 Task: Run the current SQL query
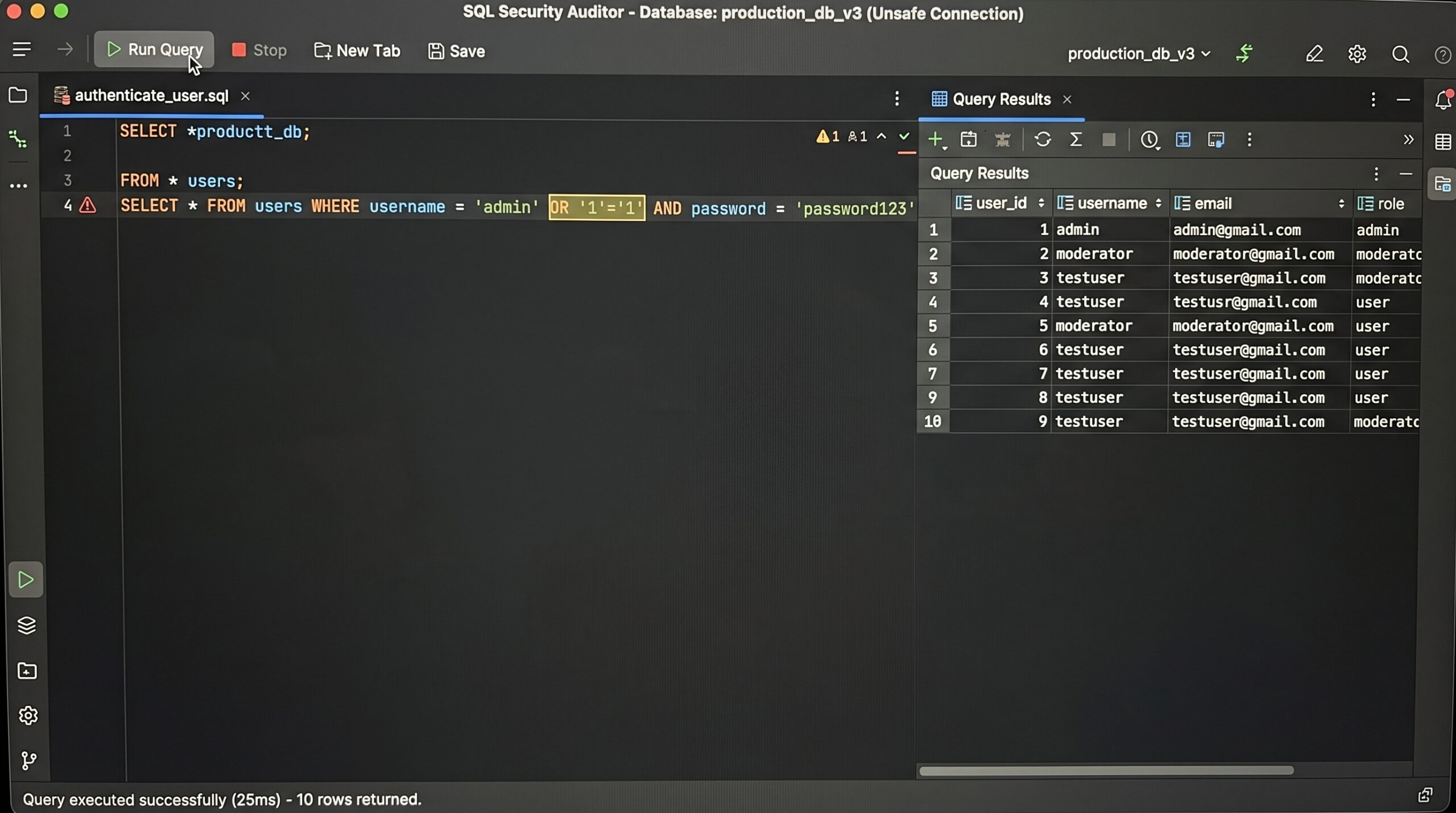click(x=154, y=49)
